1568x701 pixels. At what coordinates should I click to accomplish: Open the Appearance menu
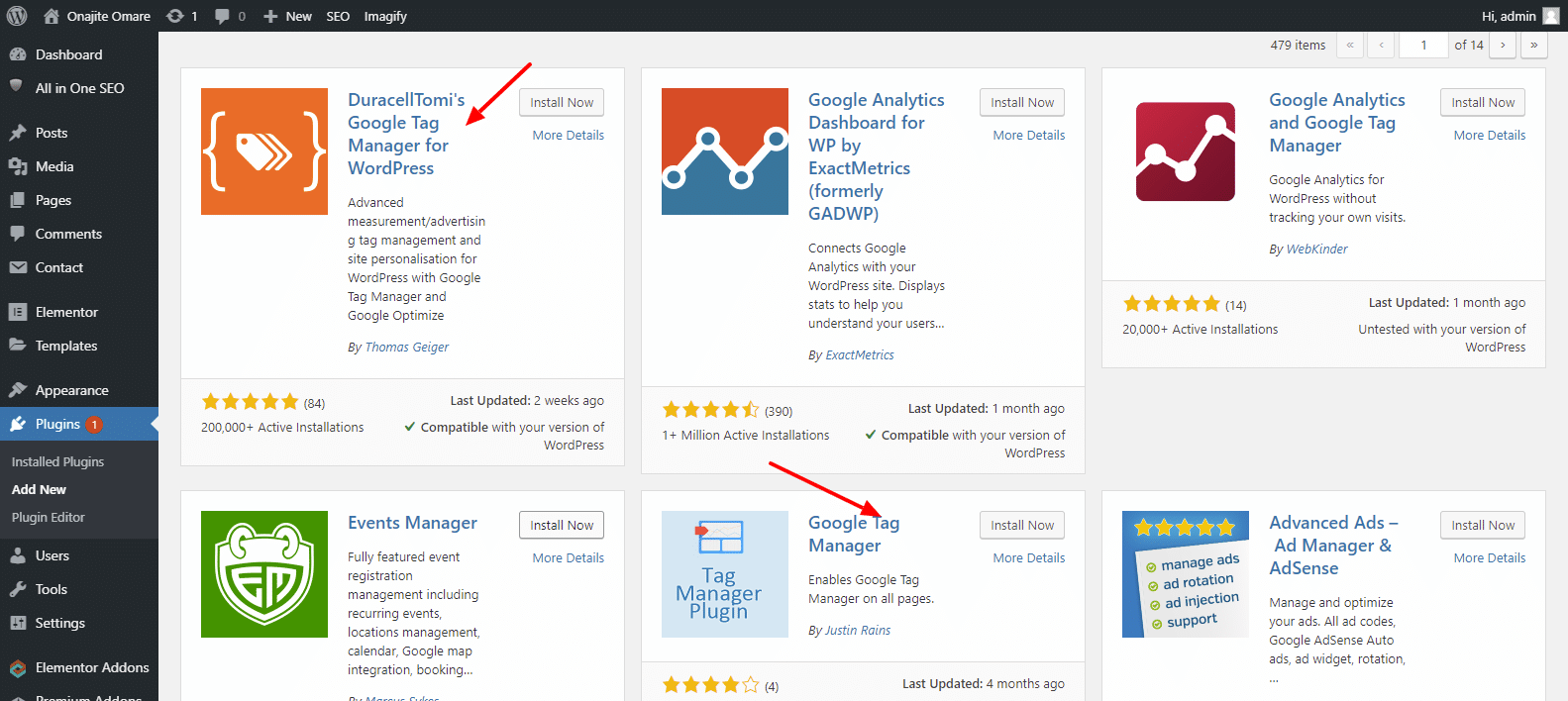point(79,390)
